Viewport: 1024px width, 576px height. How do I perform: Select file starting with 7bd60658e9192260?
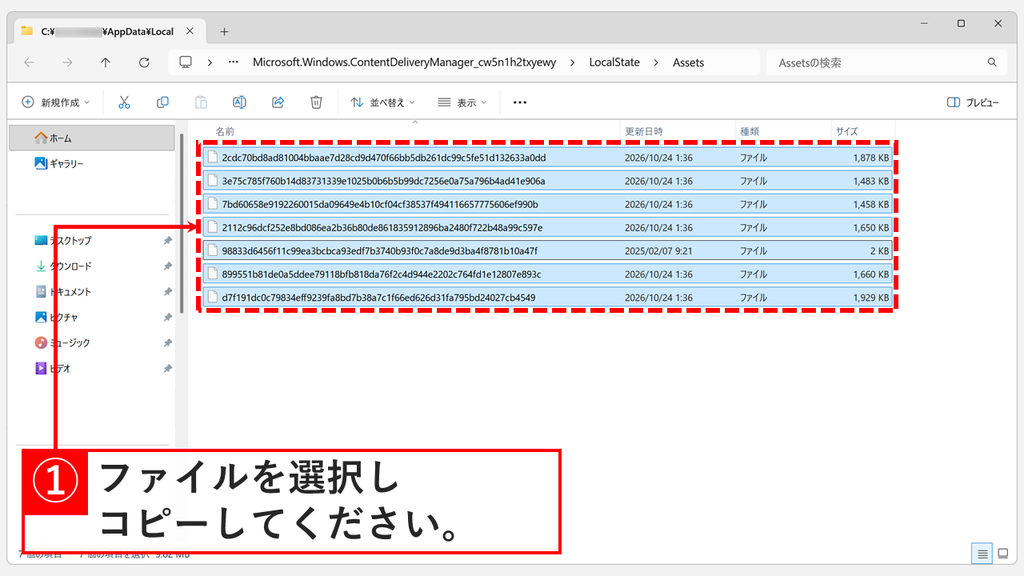547,204
